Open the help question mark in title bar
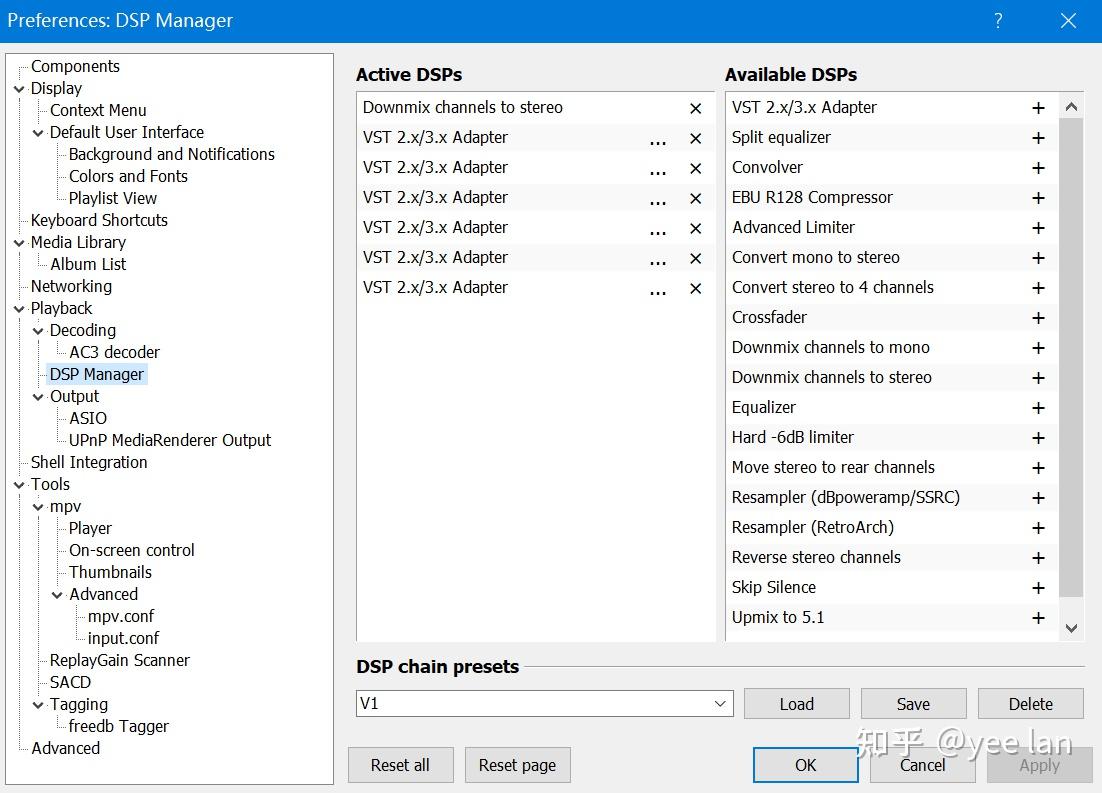 pyautogui.click(x=998, y=20)
